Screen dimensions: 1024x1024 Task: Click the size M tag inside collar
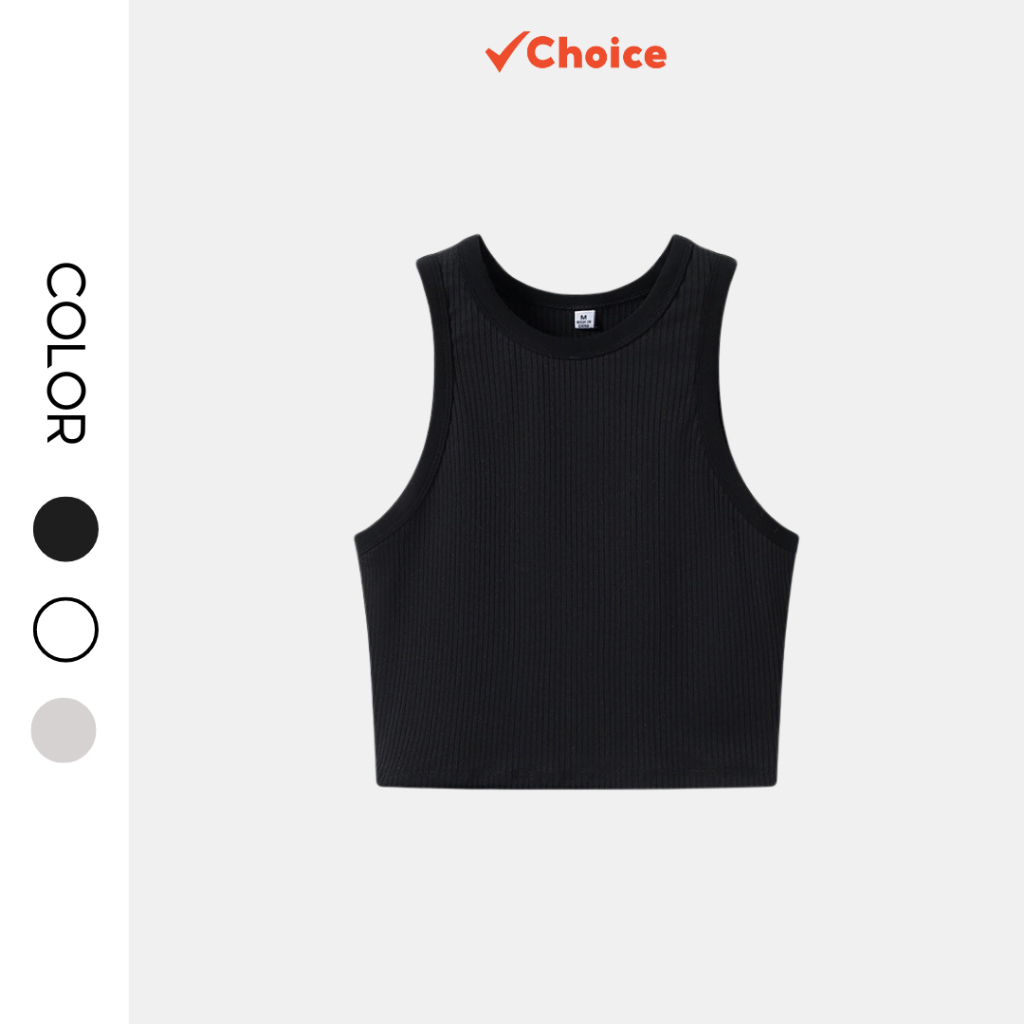coord(584,319)
